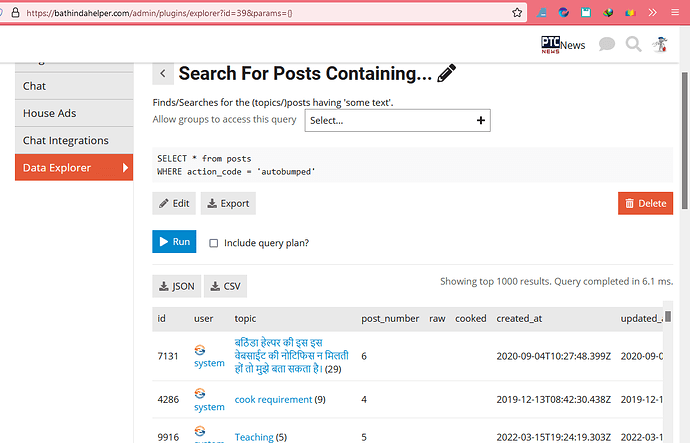This screenshot has height=443, width=690.
Task: Click timestamp 2019-12-13T08:42:30.438Z
Action: 554,399
